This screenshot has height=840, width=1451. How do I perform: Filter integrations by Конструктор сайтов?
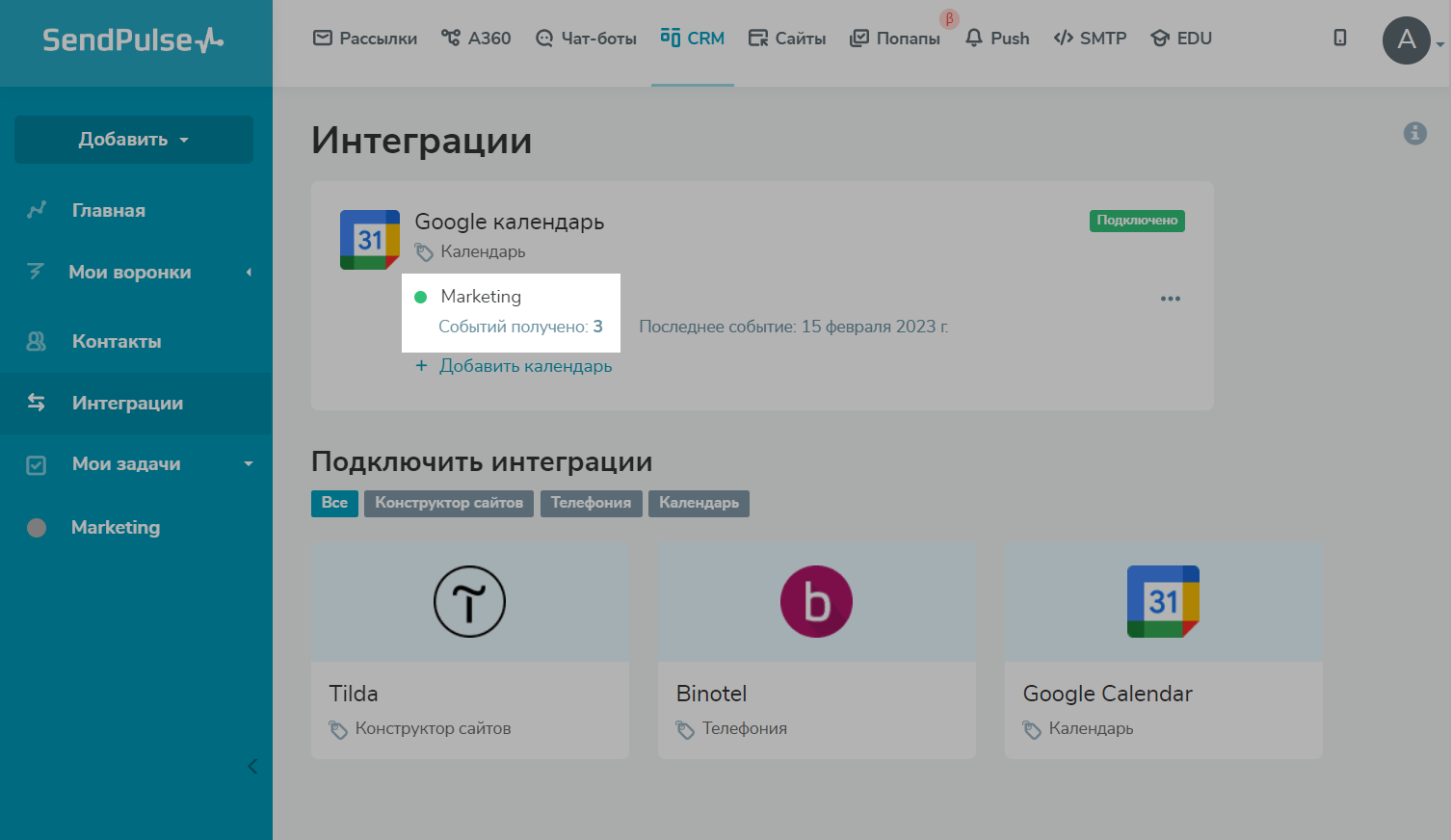448,503
